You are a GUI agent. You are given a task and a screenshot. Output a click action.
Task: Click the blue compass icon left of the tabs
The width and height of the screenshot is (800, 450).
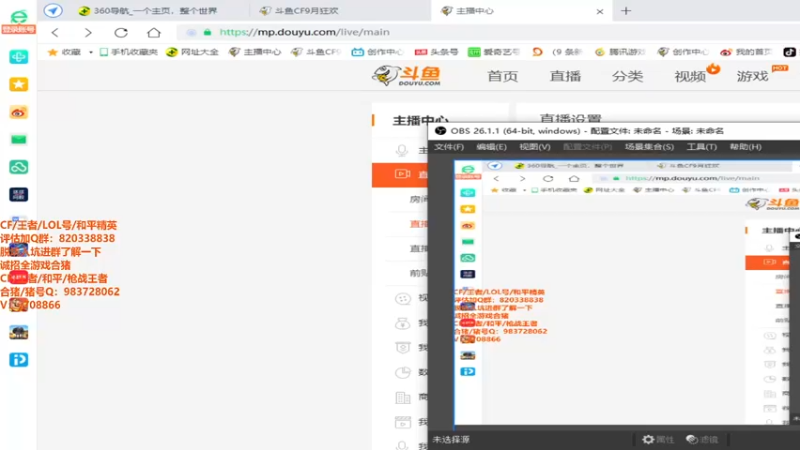point(53,10)
